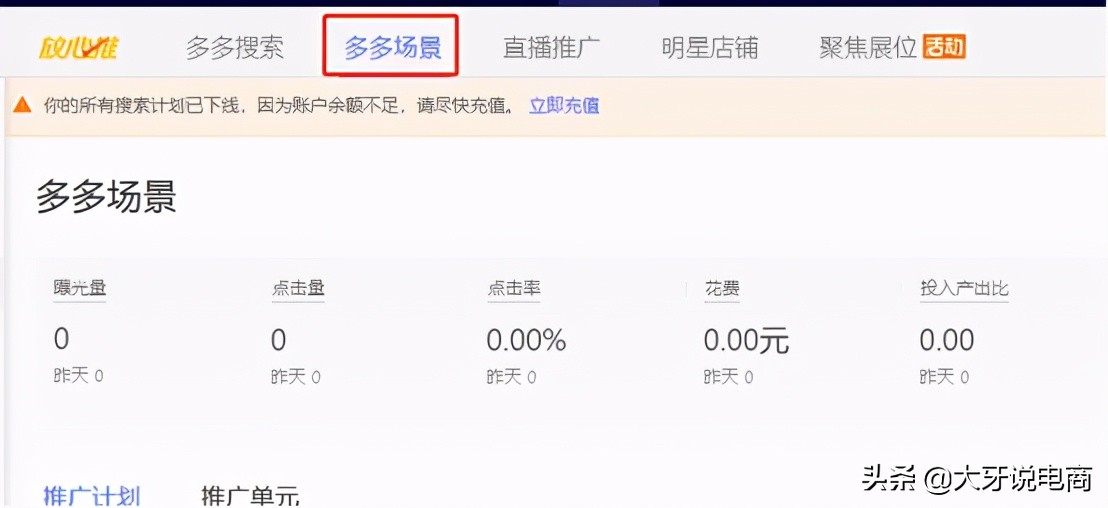
Task: Click 昨天 0 under 投入产出比
Action: pyautogui.click(x=944, y=377)
